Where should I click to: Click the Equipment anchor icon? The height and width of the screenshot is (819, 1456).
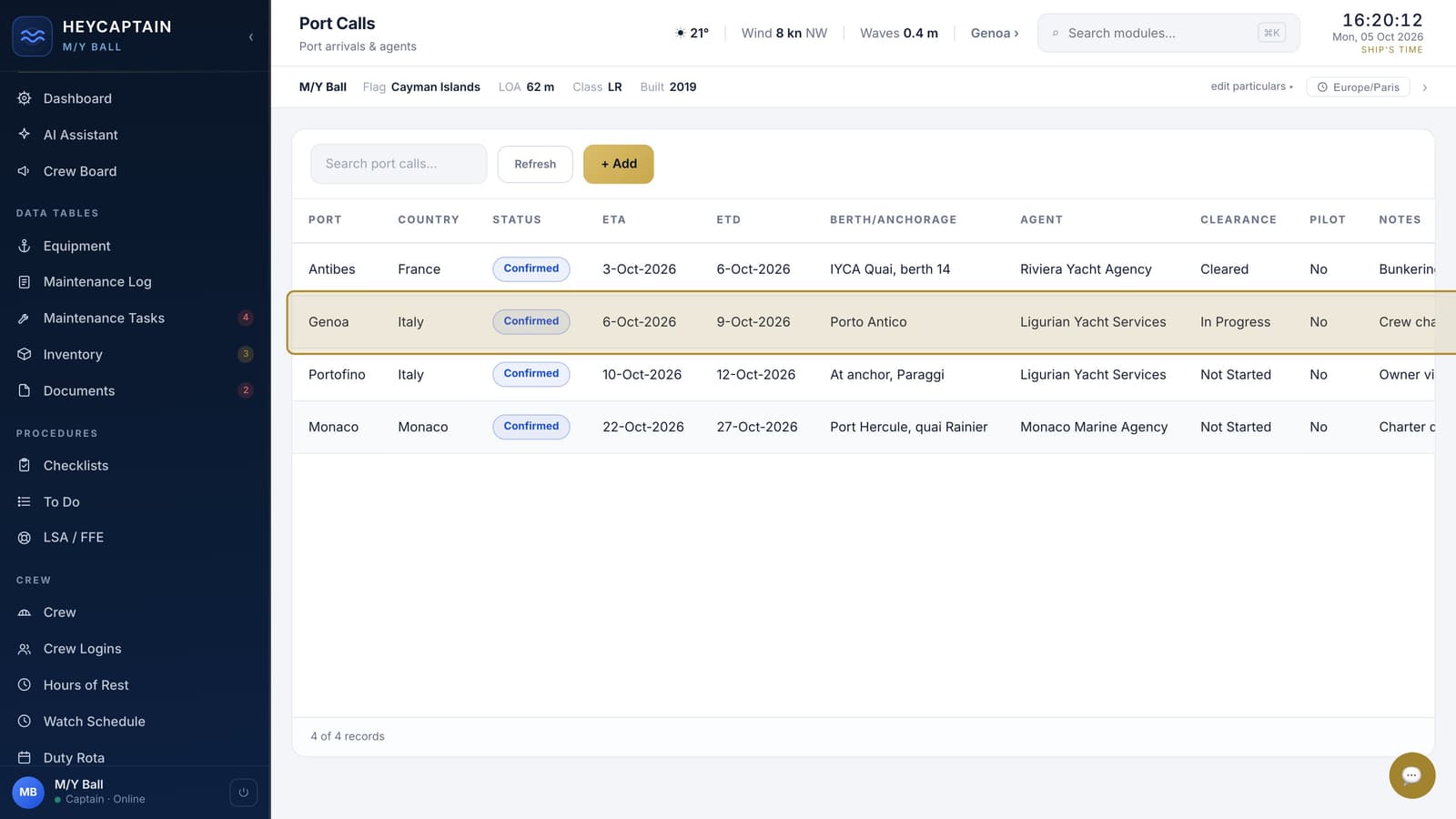25,246
